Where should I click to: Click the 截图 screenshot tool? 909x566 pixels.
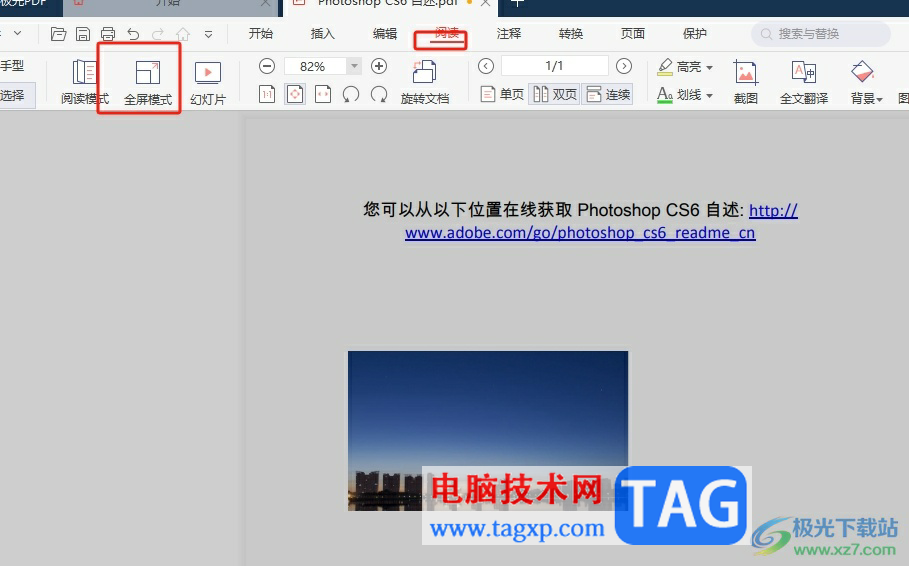click(746, 82)
